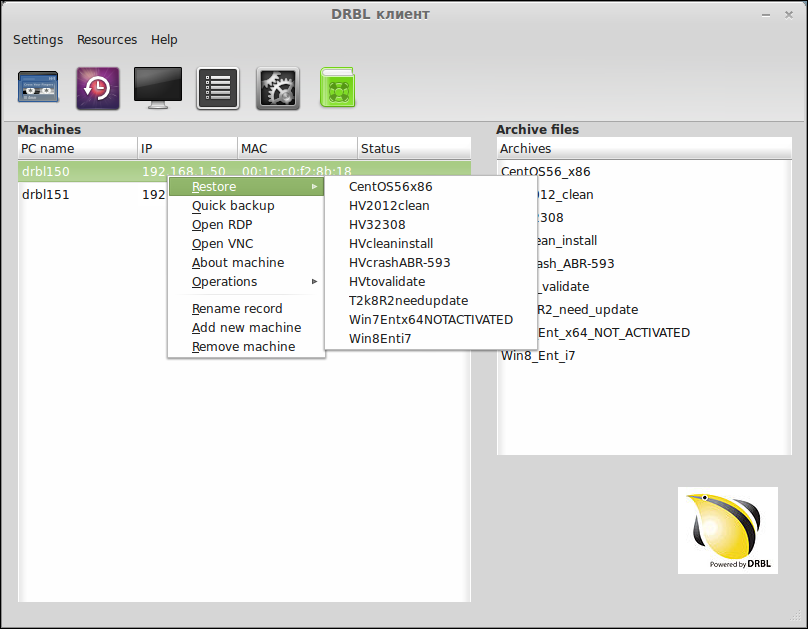Choose Remove machine entry
Screen dimensions: 808x629
246,347
